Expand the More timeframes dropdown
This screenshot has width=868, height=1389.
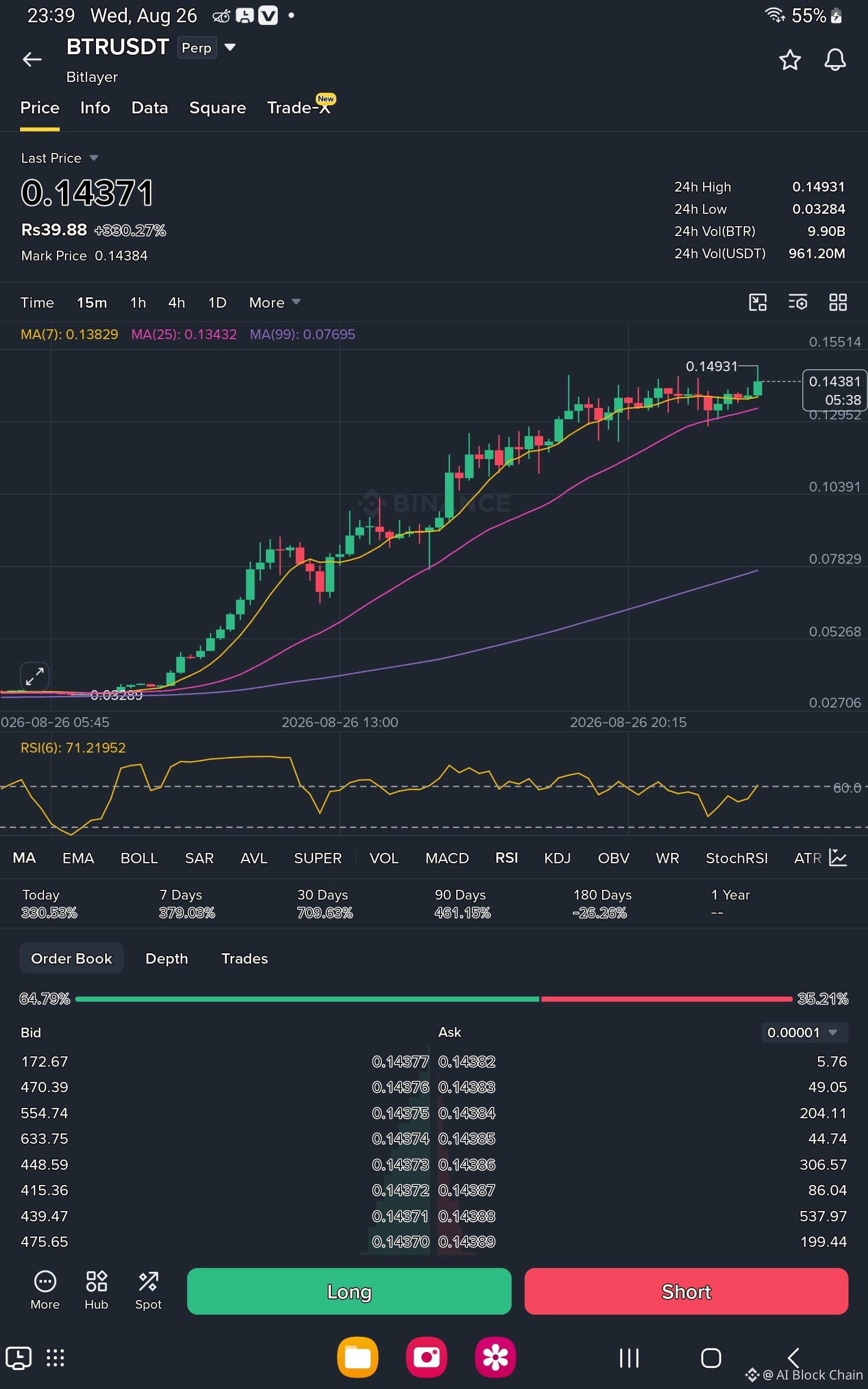[275, 302]
